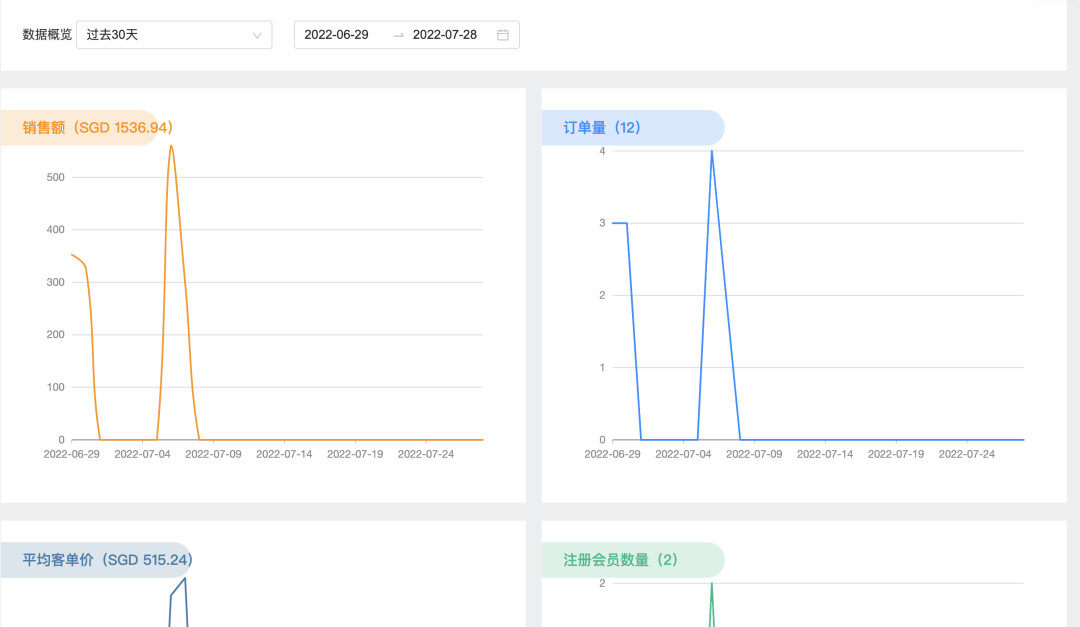Click the peak in the 平均客单价 chart
Image resolution: width=1080 pixels, height=627 pixels.
coord(184,579)
